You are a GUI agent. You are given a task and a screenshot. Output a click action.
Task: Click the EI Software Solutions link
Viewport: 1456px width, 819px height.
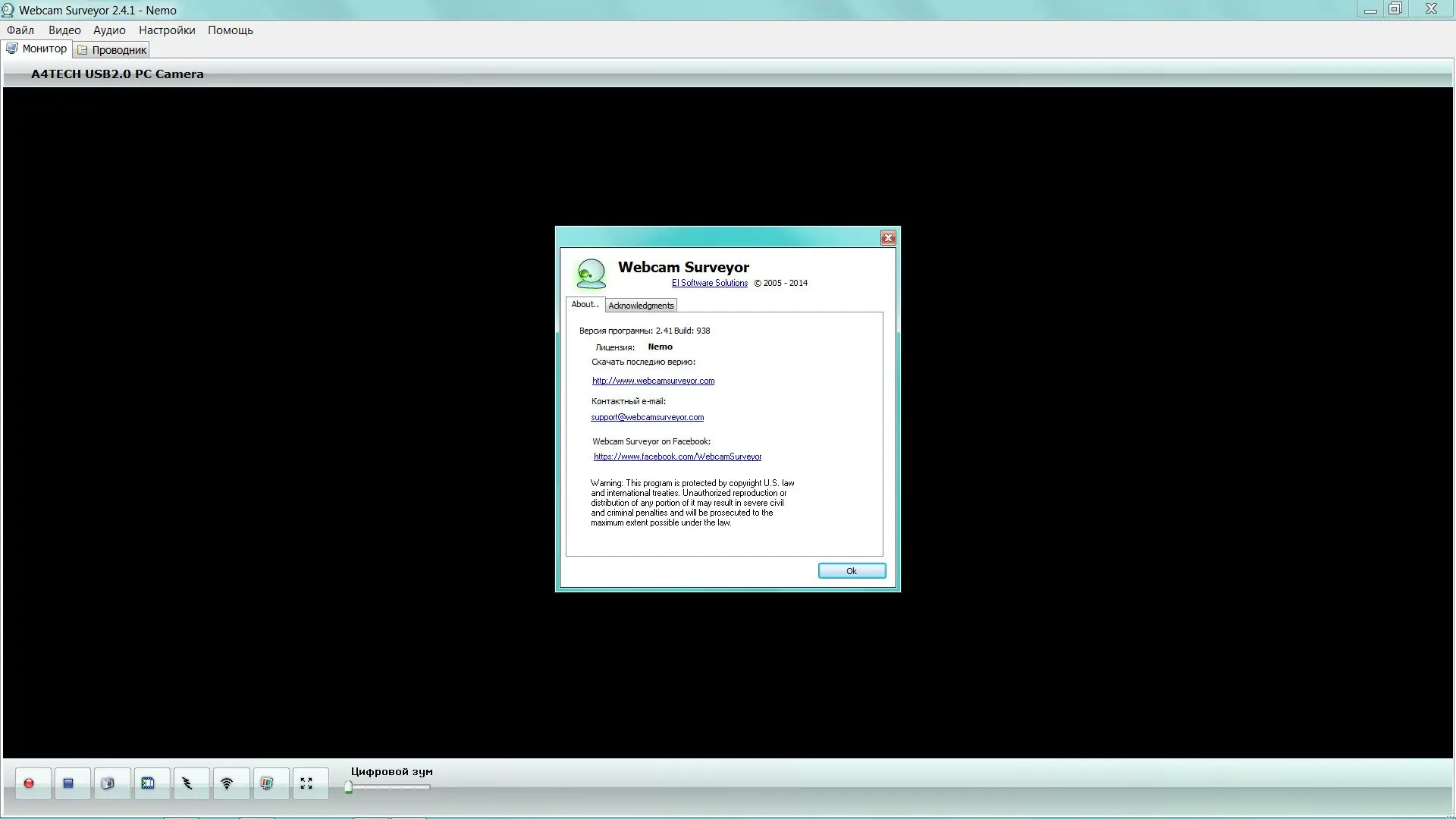[x=709, y=283]
